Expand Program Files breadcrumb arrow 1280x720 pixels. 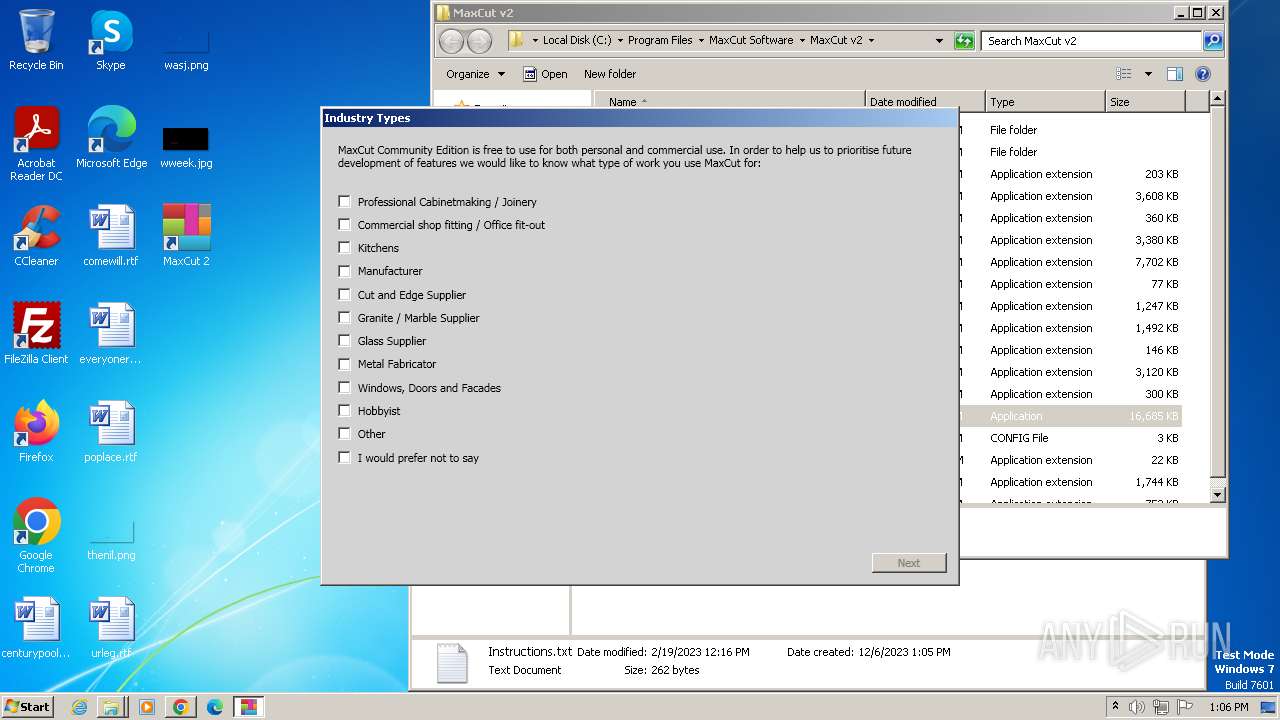(x=701, y=41)
